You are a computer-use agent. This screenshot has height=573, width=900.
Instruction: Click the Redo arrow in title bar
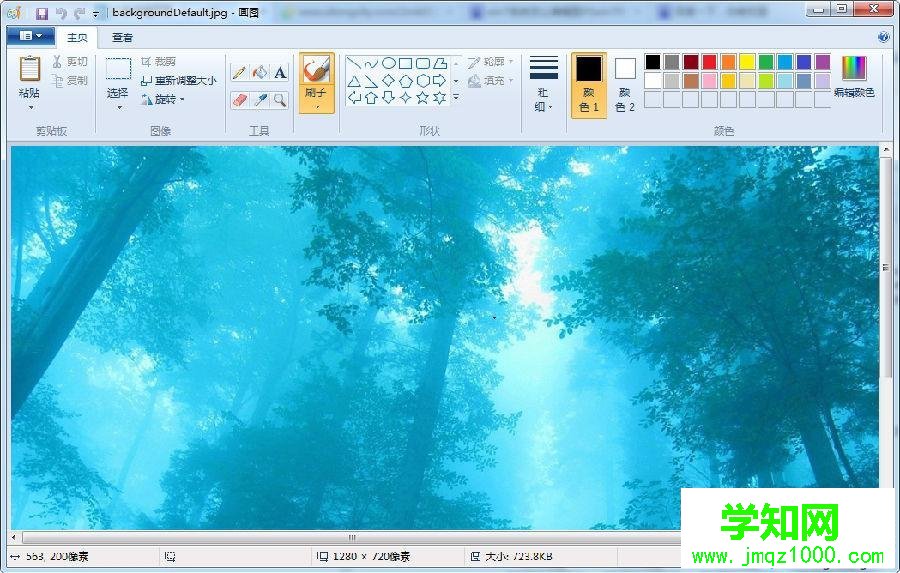(x=79, y=13)
